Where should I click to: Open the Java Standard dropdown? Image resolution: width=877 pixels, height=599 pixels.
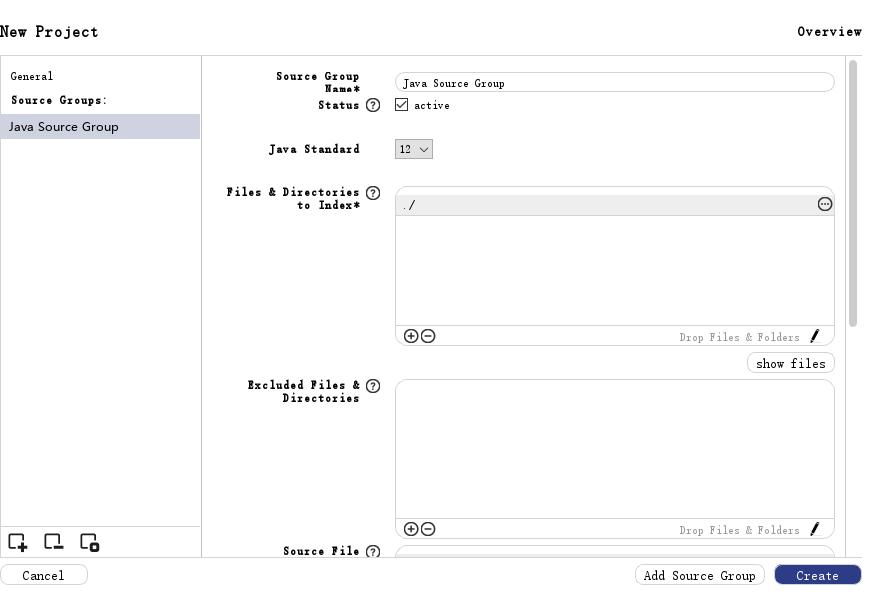(x=414, y=150)
